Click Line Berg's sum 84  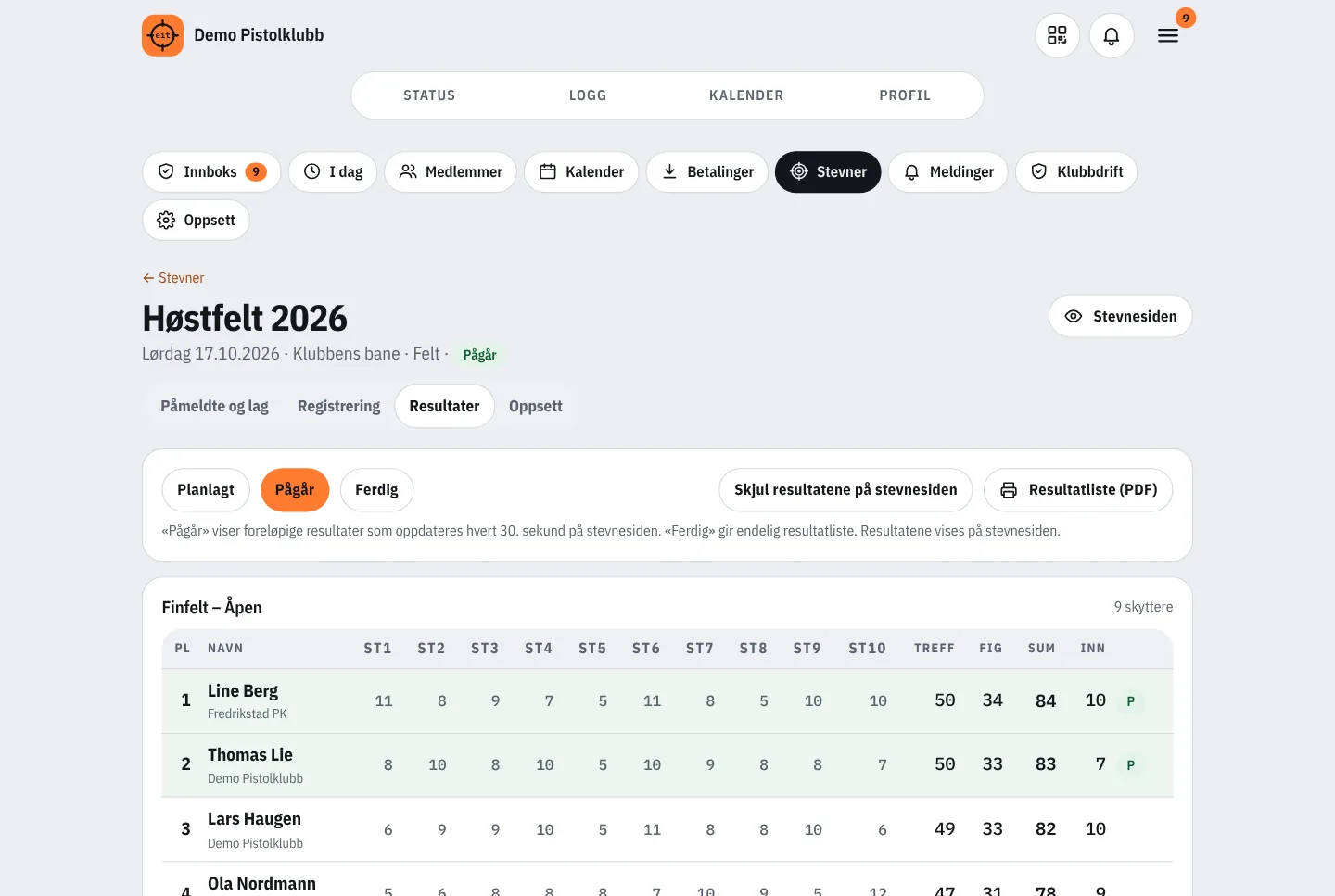pos(1046,701)
